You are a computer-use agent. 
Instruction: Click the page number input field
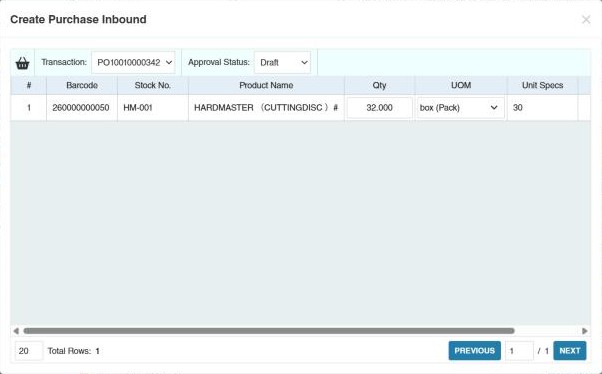pyautogui.click(x=519, y=351)
